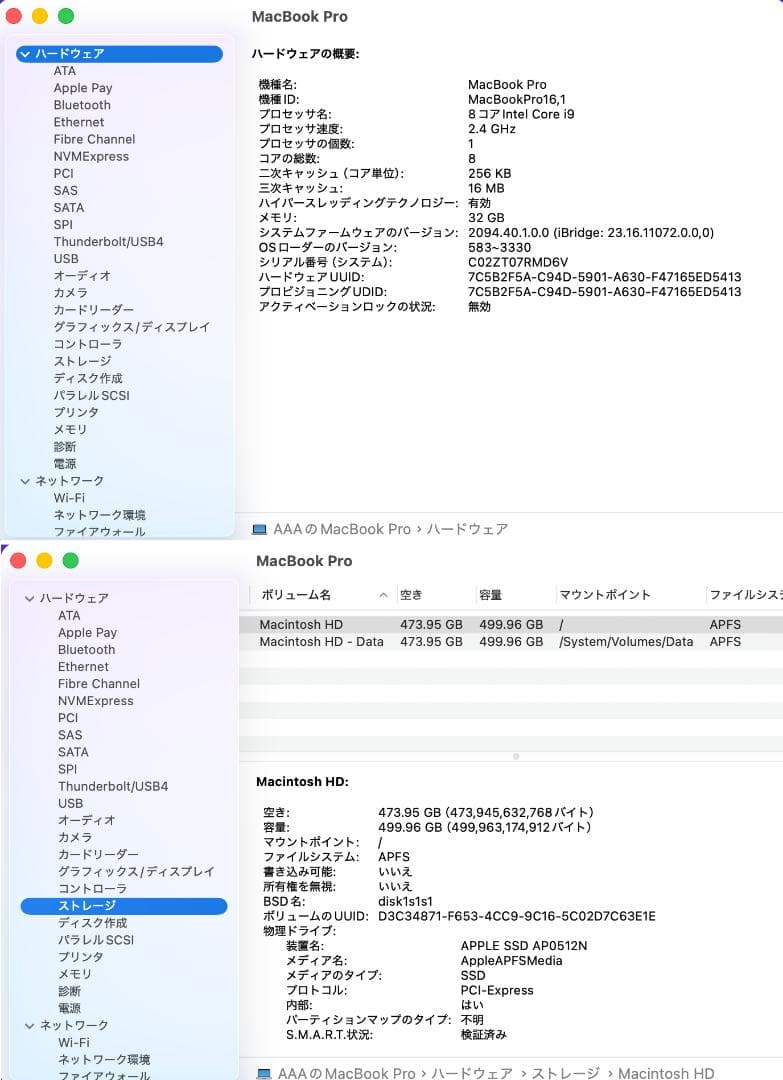
Task: Select Ethernet in storage window sidebar
Action: tap(83, 667)
